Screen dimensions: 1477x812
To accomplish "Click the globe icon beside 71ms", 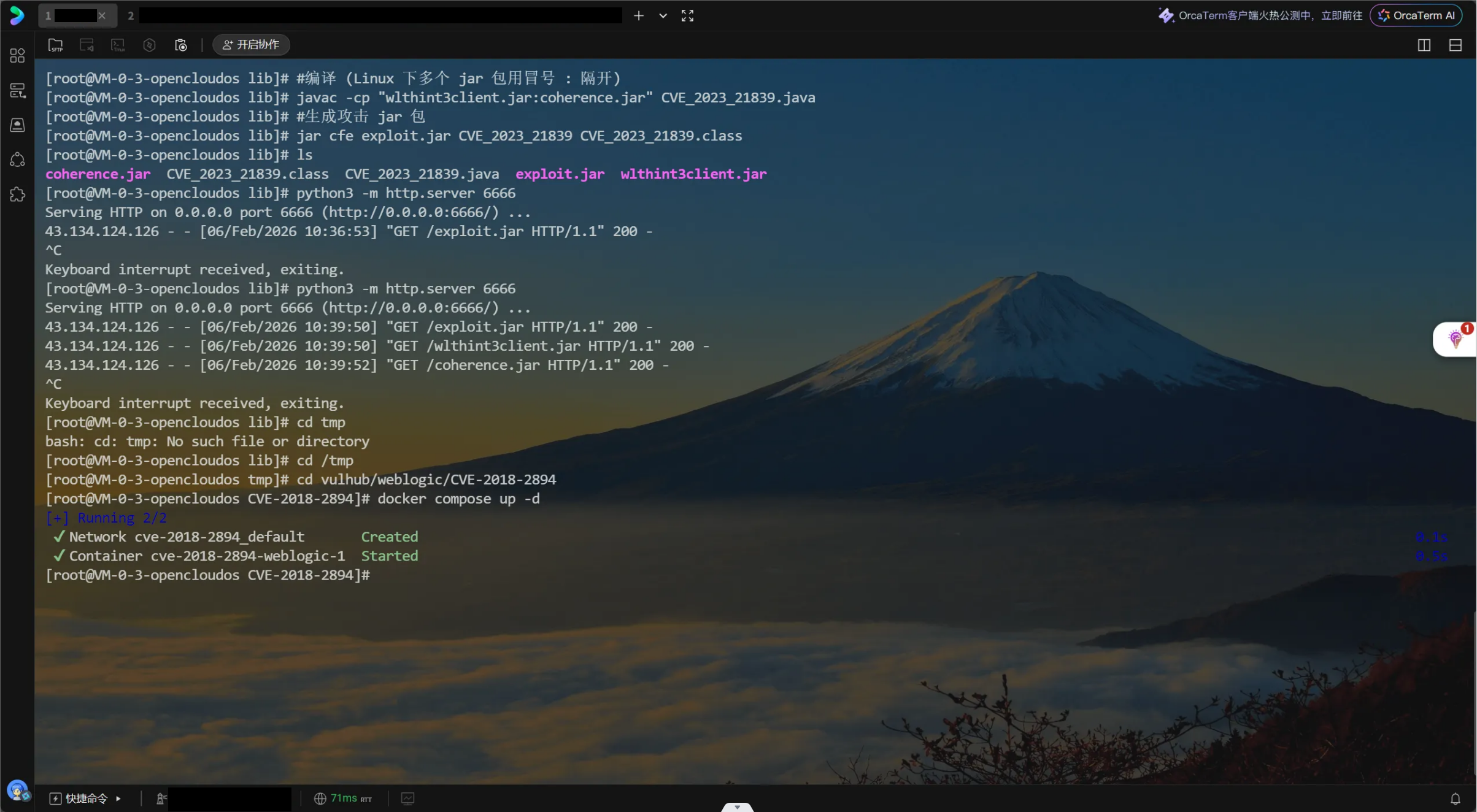I will [320, 799].
